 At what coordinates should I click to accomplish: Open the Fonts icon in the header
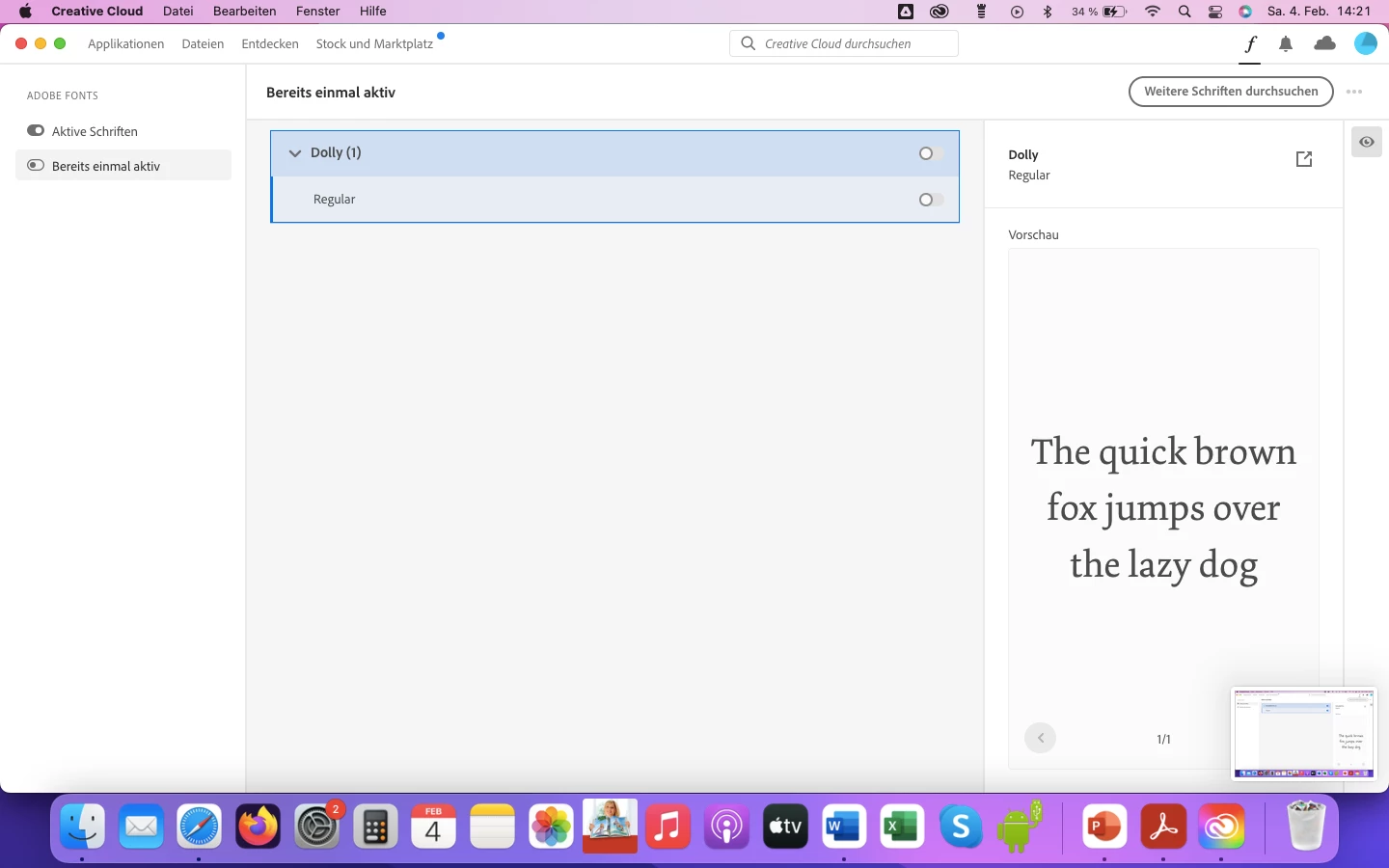click(x=1250, y=43)
